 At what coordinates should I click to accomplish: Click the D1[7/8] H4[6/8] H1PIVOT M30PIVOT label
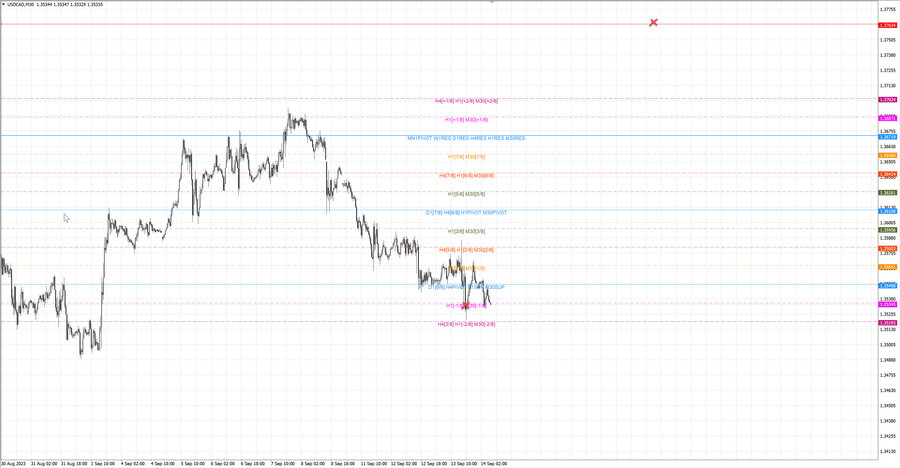(466, 212)
